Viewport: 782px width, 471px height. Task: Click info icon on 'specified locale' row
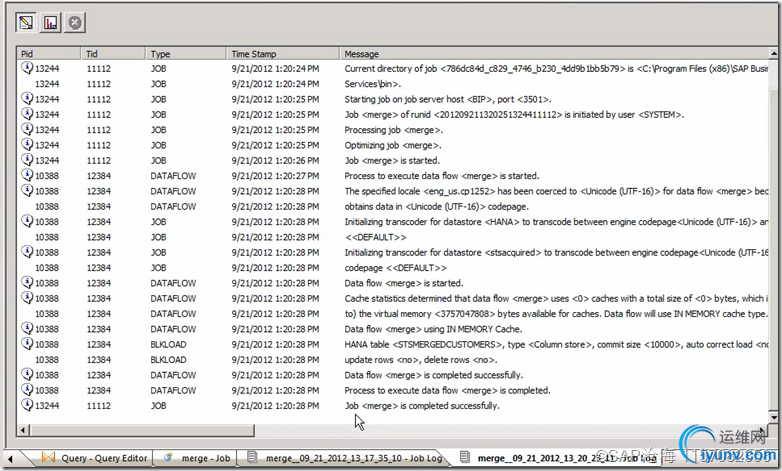pyautogui.click(x=27, y=191)
